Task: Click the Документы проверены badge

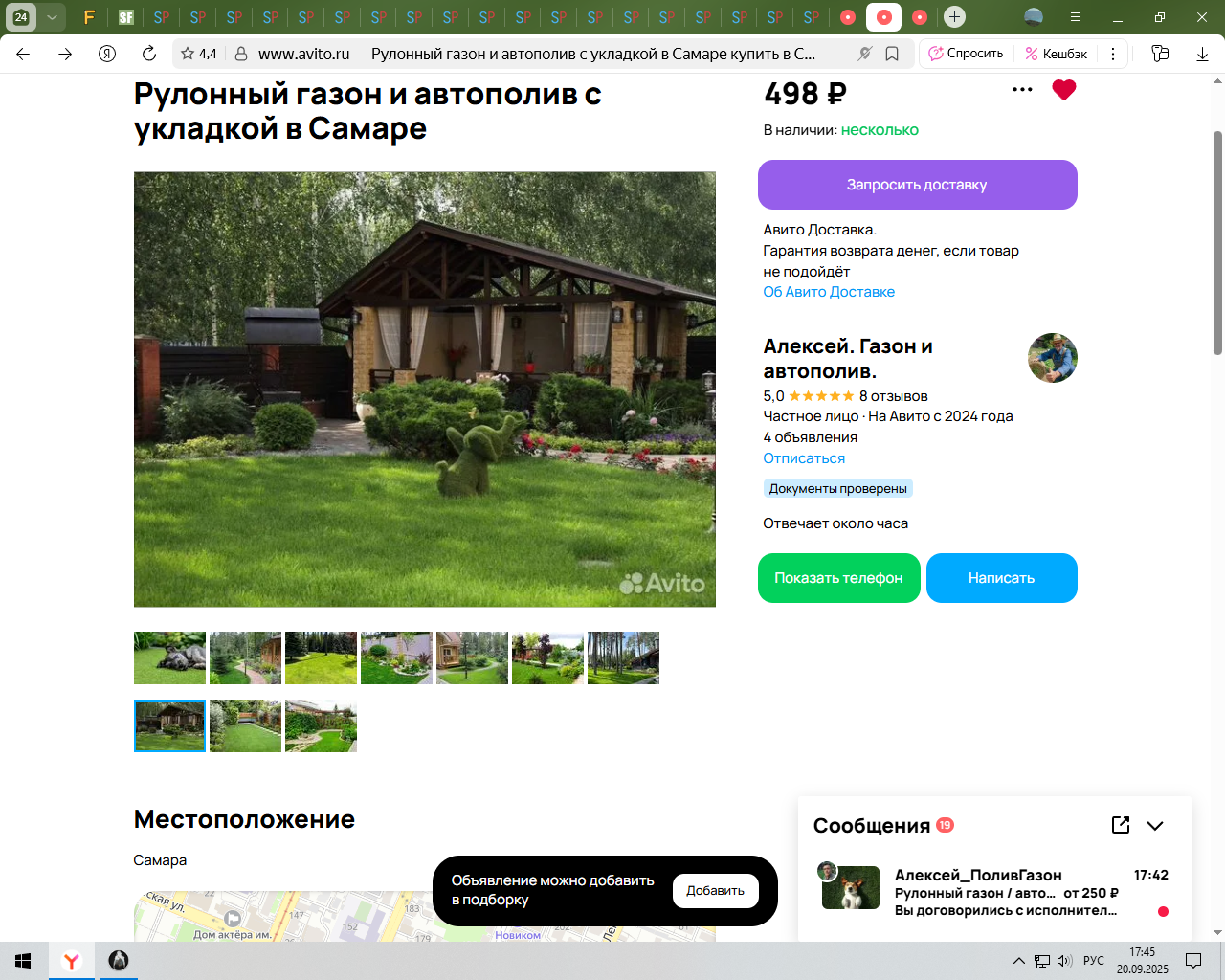Action: click(x=838, y=488)
